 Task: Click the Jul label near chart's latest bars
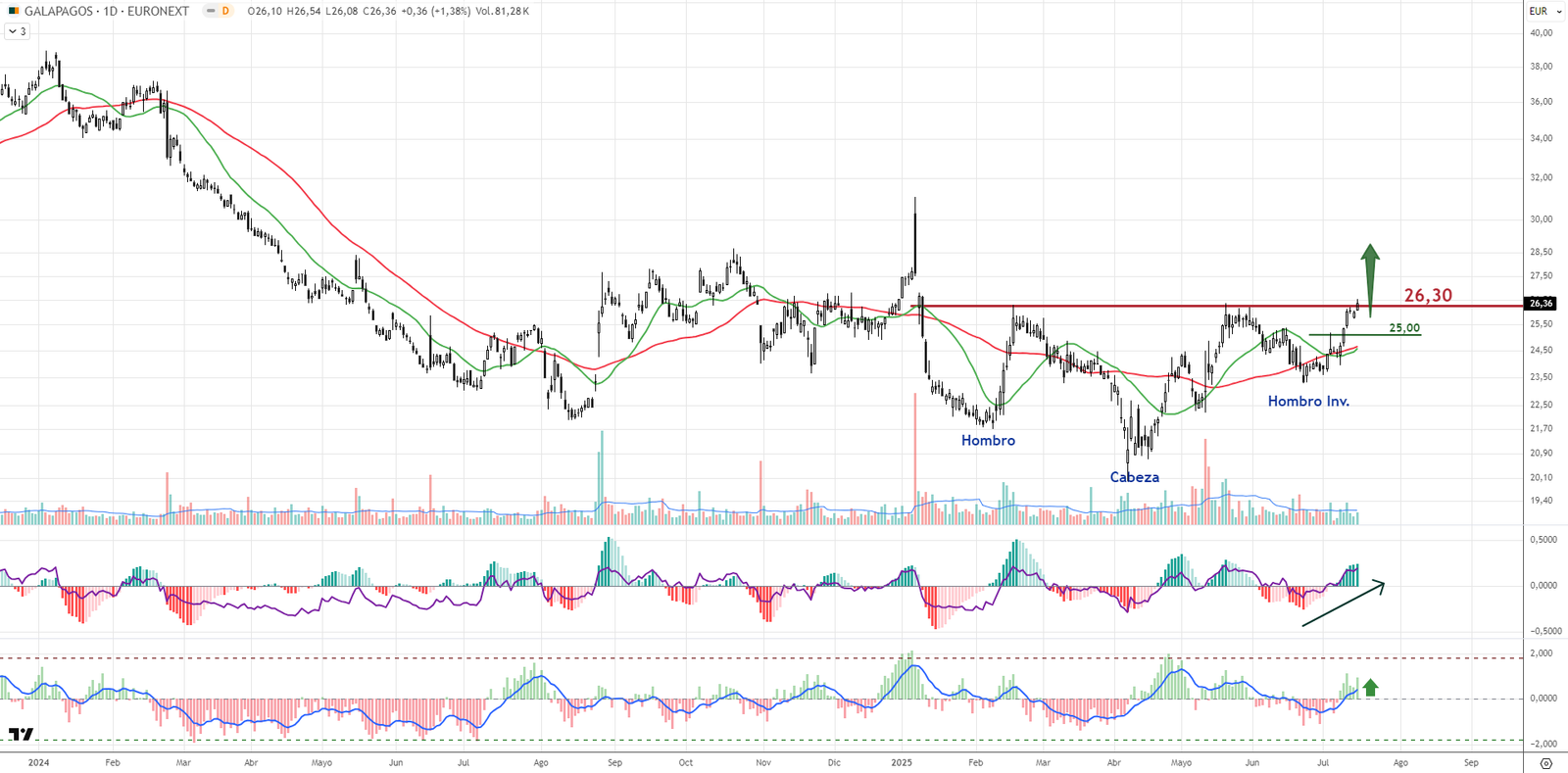[x=1323, y=762]
